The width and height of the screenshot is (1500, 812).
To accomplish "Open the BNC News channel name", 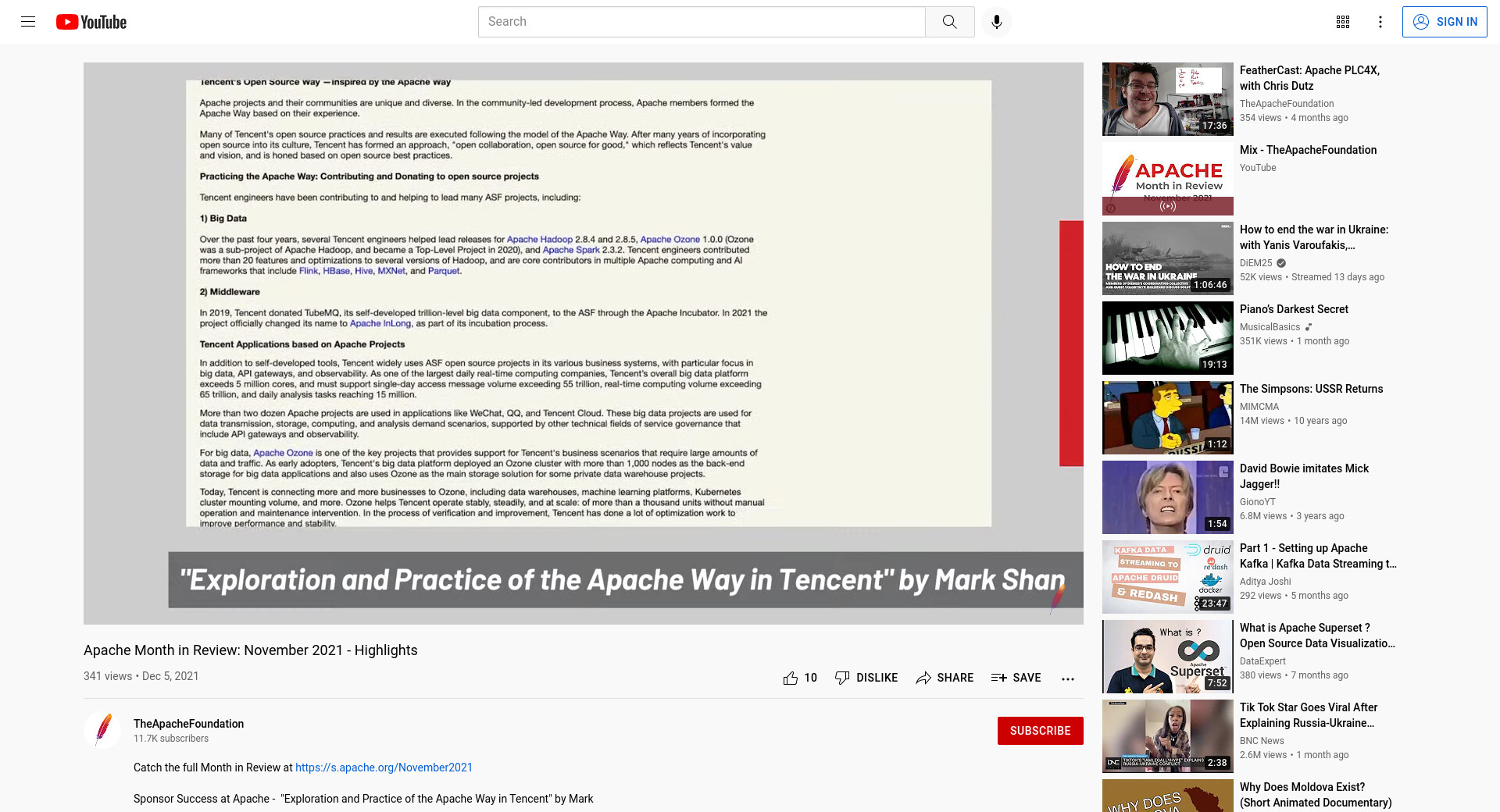I will tap(1262, 741).
